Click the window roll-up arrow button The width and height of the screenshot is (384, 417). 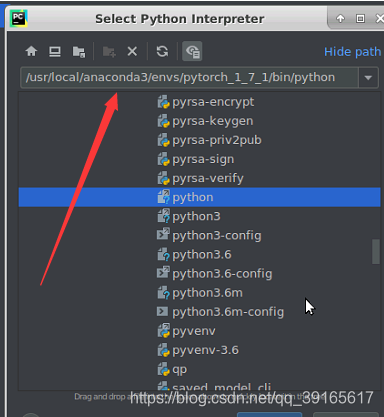pyautogui.click(x=340, y=18)
